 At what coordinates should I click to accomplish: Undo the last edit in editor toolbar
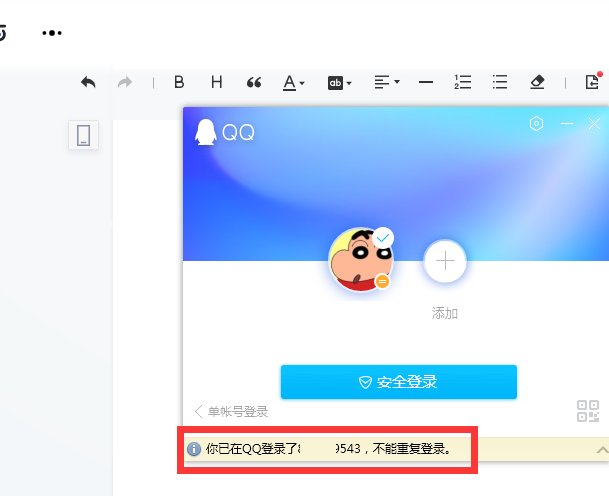[x=88, y=82]
